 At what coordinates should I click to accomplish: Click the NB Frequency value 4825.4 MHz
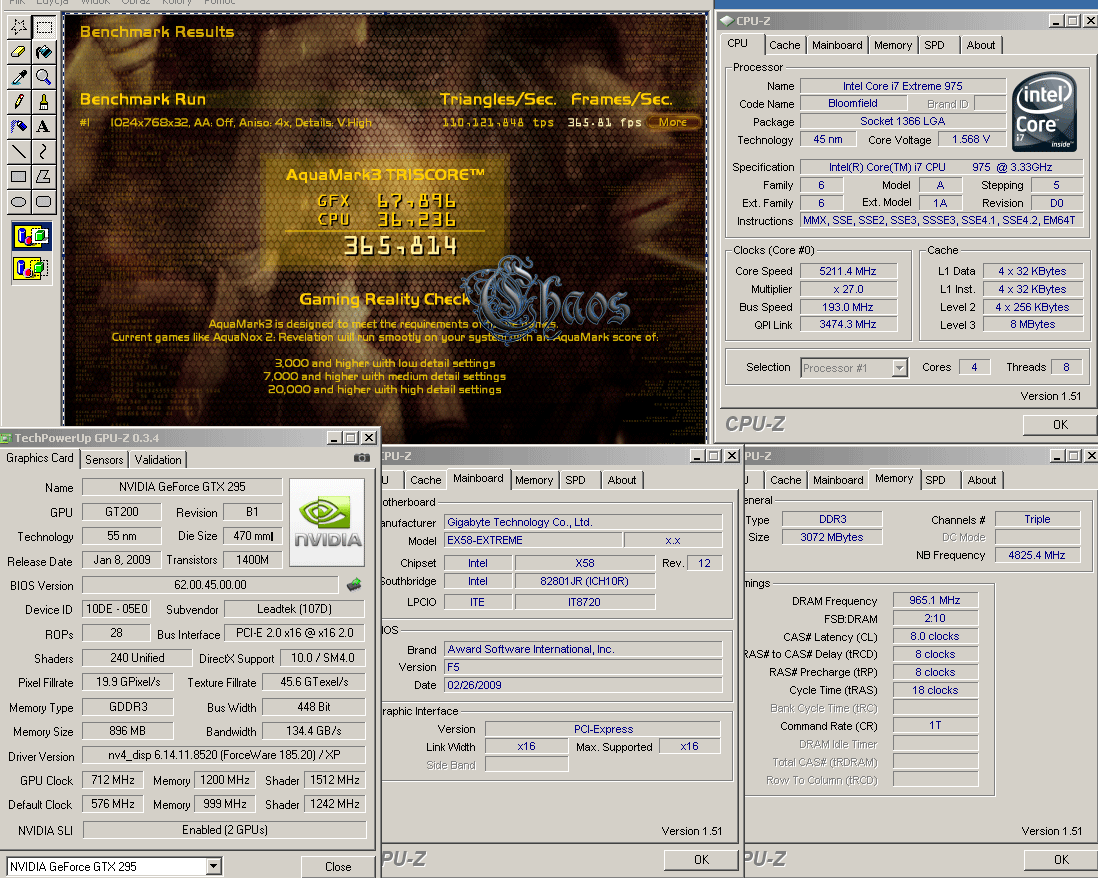(x=1037, y=555)
